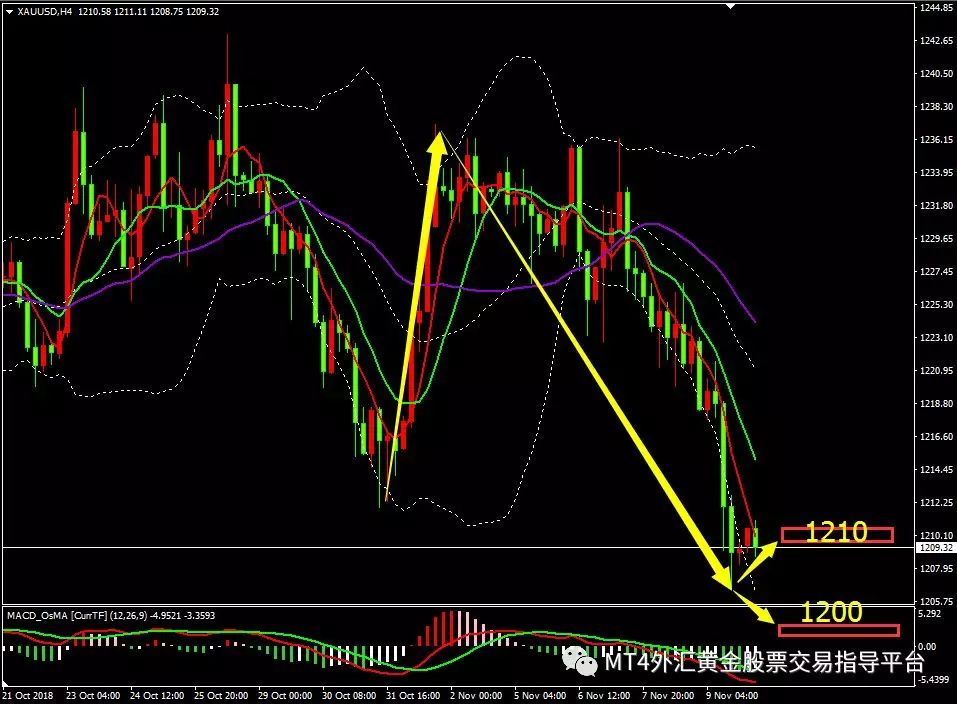This screenshot has width=957, height=704.
Task: Click the 1225.30 label on price axis
Action: (935, 305)
